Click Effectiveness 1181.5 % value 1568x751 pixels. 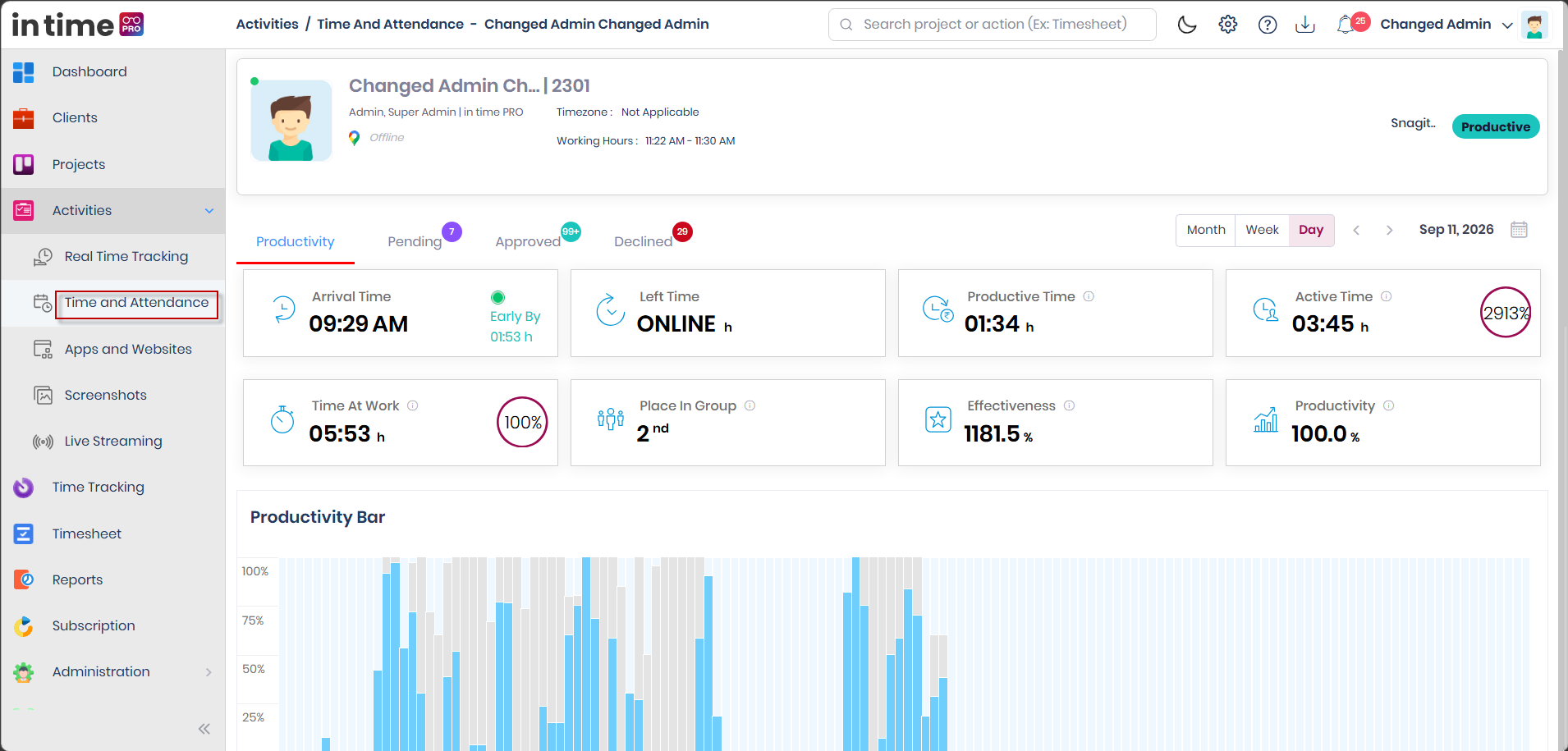pos(998,433)
